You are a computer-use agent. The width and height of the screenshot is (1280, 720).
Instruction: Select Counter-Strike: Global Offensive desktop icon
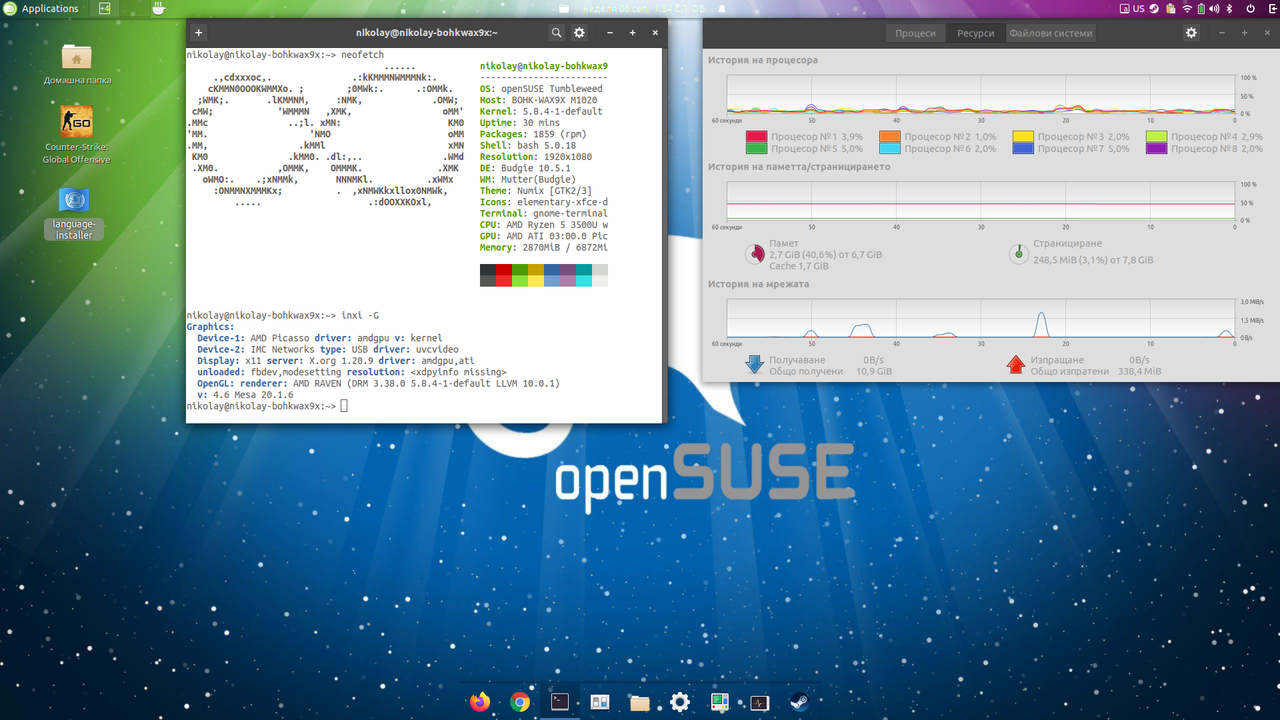[77, 135]
